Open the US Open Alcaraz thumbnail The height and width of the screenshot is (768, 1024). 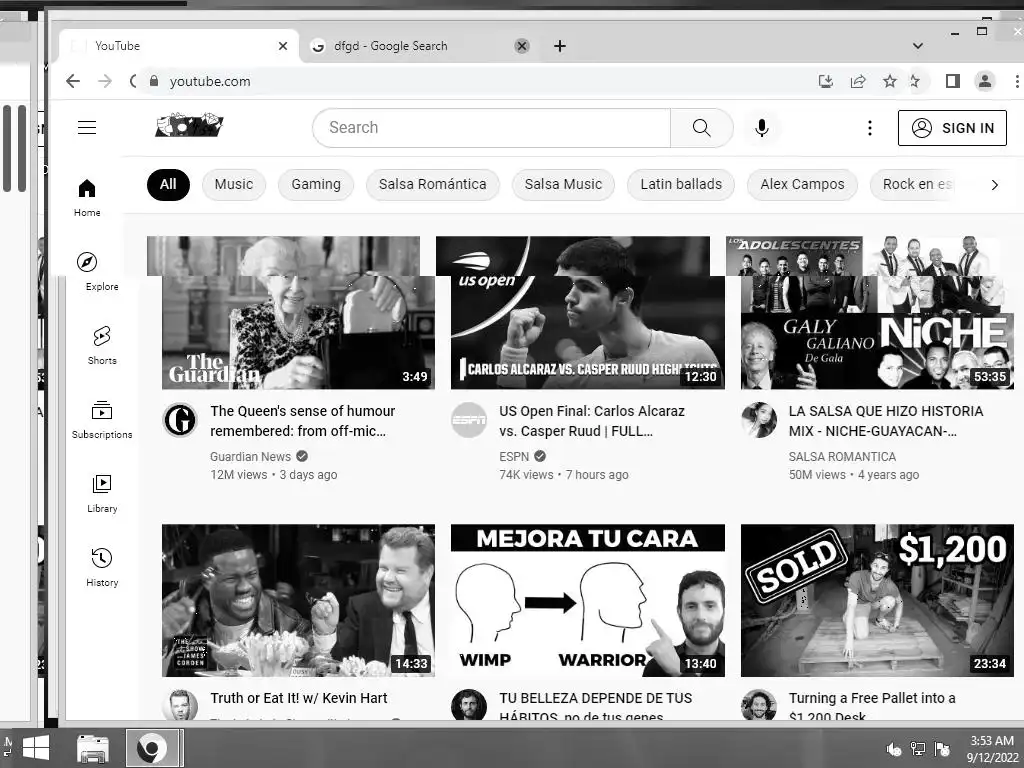581,313
